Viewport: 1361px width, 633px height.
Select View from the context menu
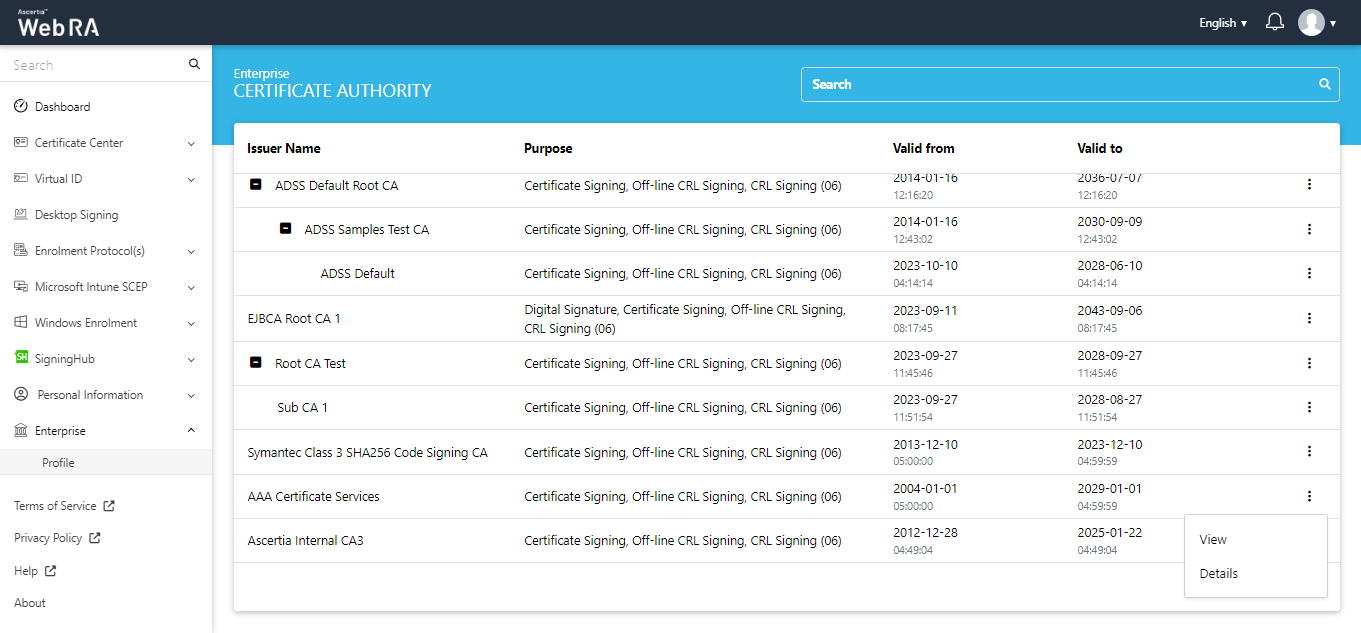pos(1213,539)
